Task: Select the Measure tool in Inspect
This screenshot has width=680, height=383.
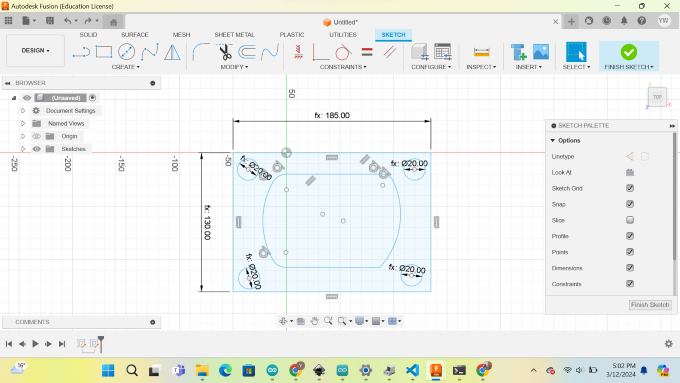Action: 481,52
